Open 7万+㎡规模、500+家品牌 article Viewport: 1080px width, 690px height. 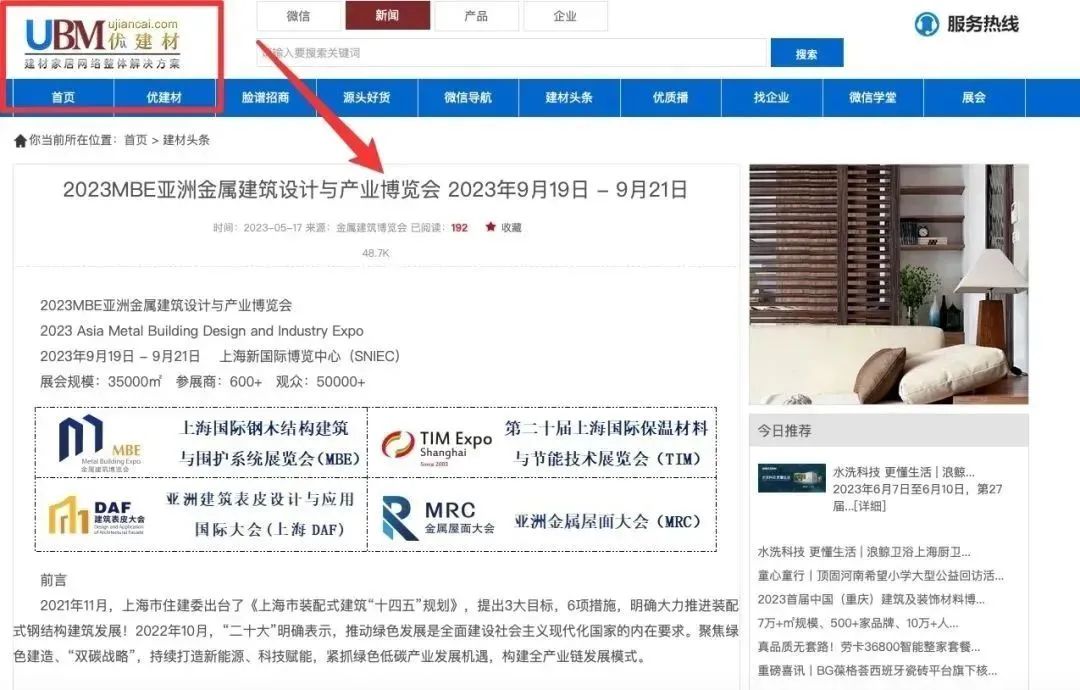click(858, 623)
